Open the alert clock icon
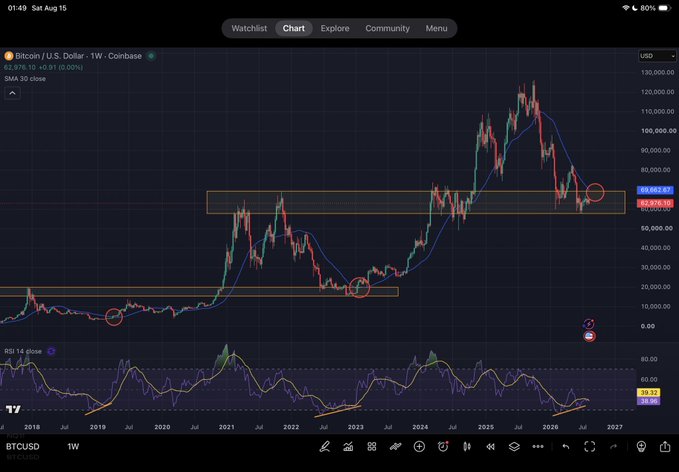 click(443, 446)
